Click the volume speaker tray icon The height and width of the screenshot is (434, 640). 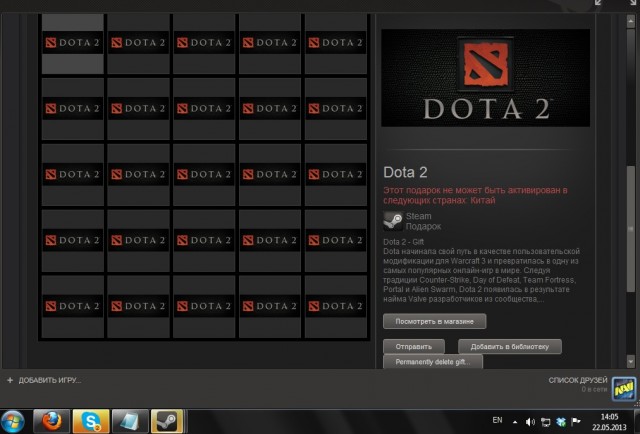pyautogui.click(x=530, y=422)
